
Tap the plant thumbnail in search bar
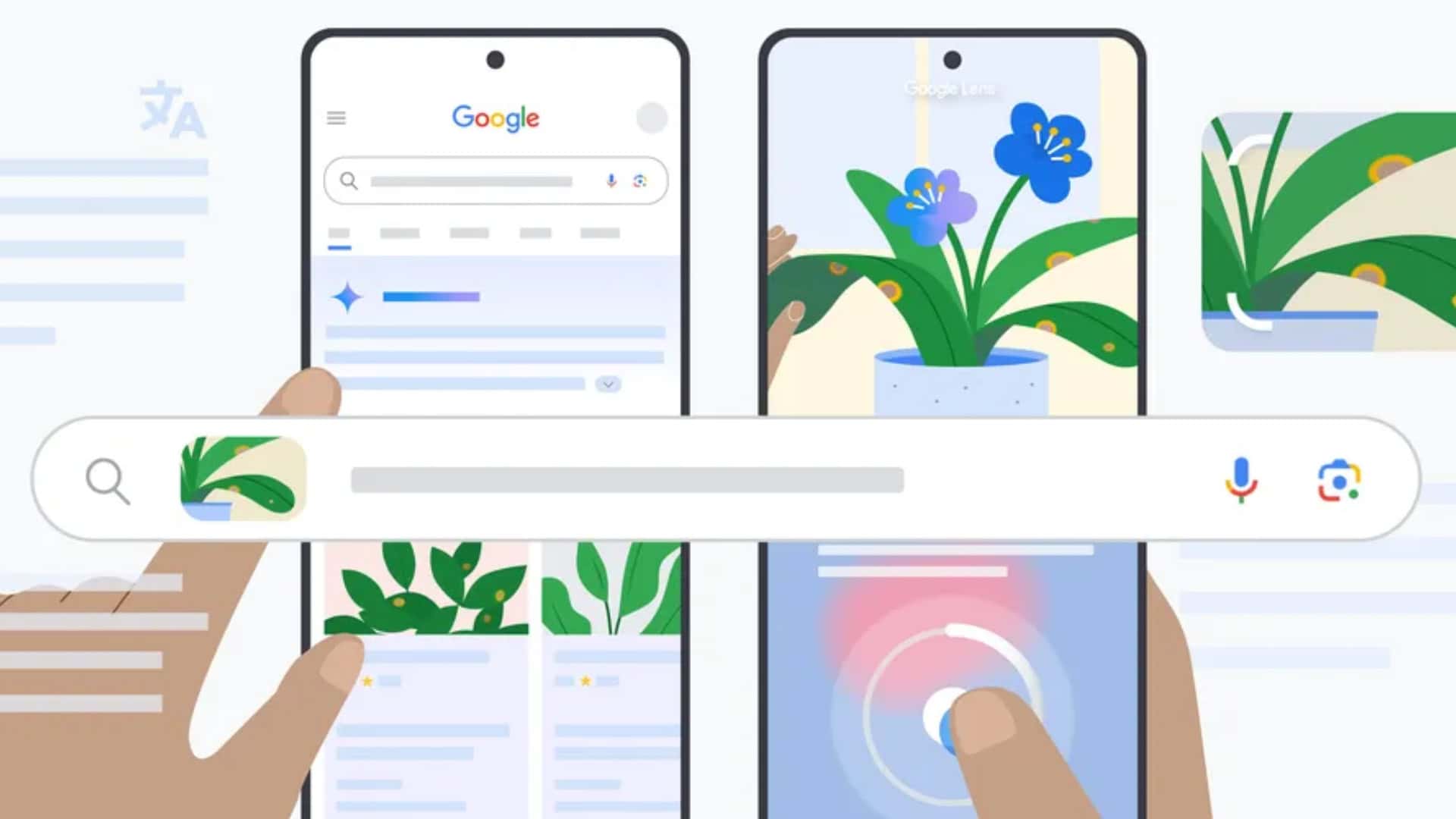pyautogui.click(x=241, y=479)
